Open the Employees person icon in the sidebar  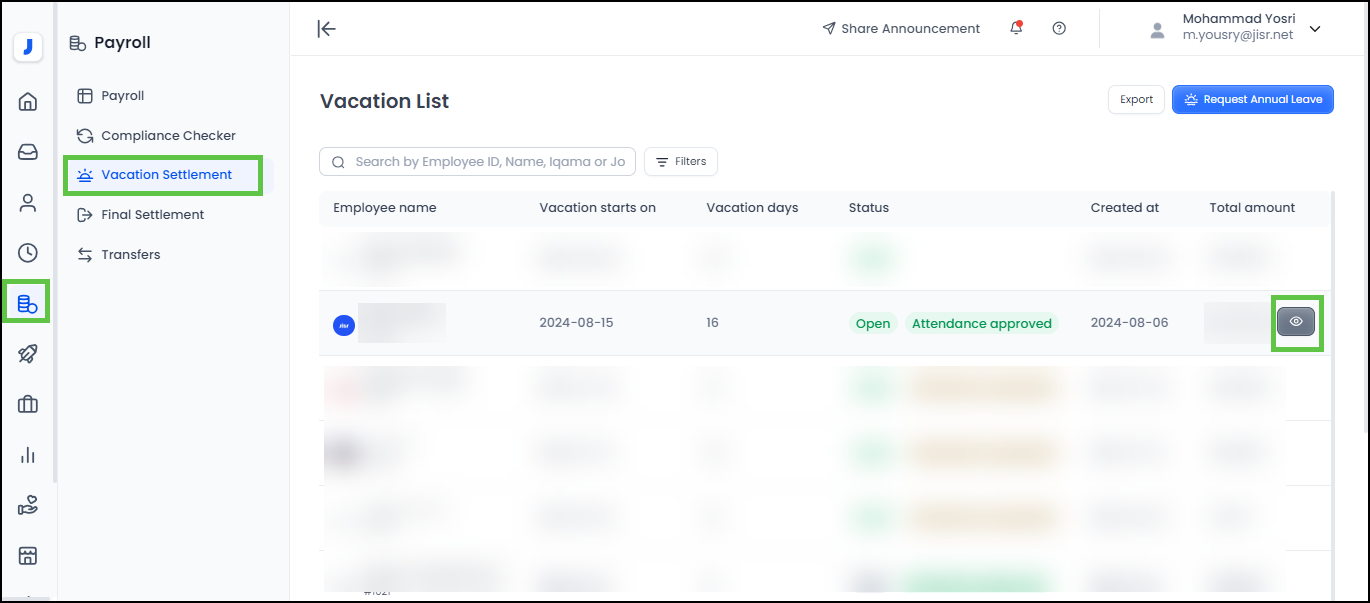click(28, 203)
